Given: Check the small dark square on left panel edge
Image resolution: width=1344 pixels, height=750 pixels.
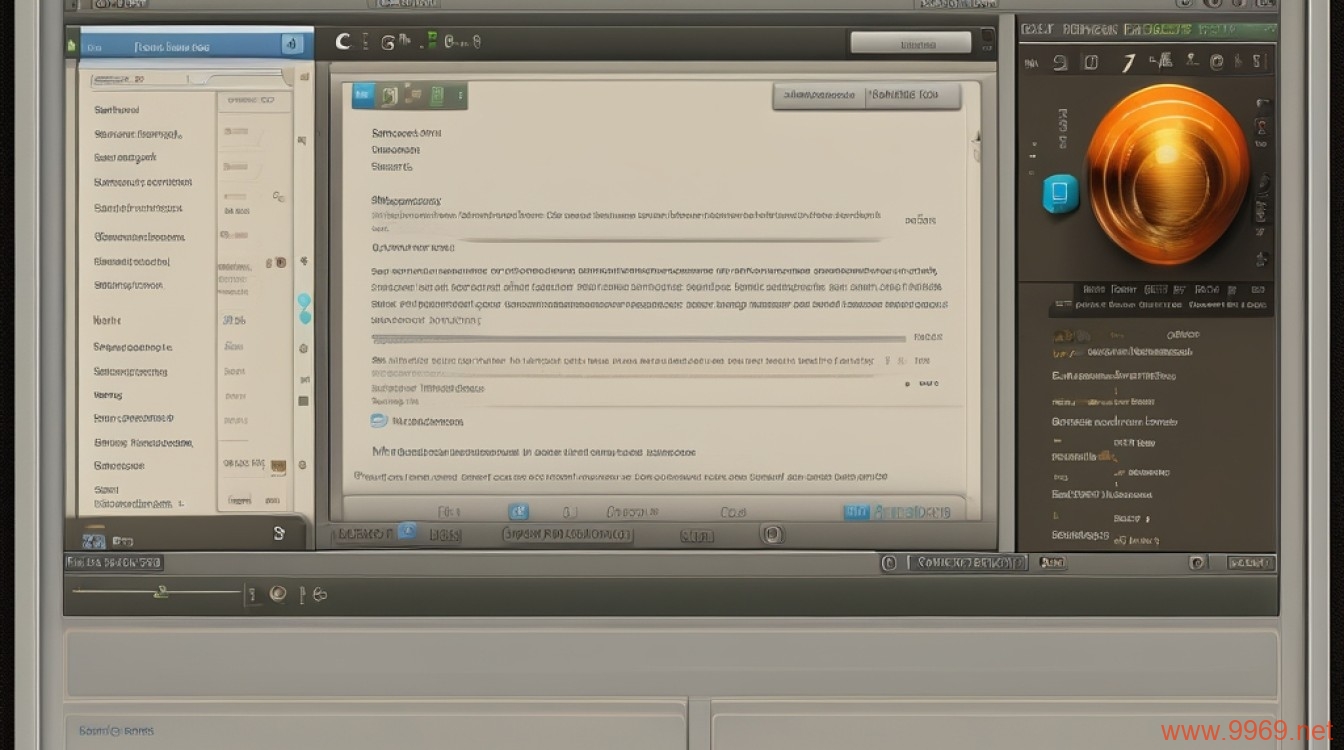Looking at the screenshot, I should (303, 401).
